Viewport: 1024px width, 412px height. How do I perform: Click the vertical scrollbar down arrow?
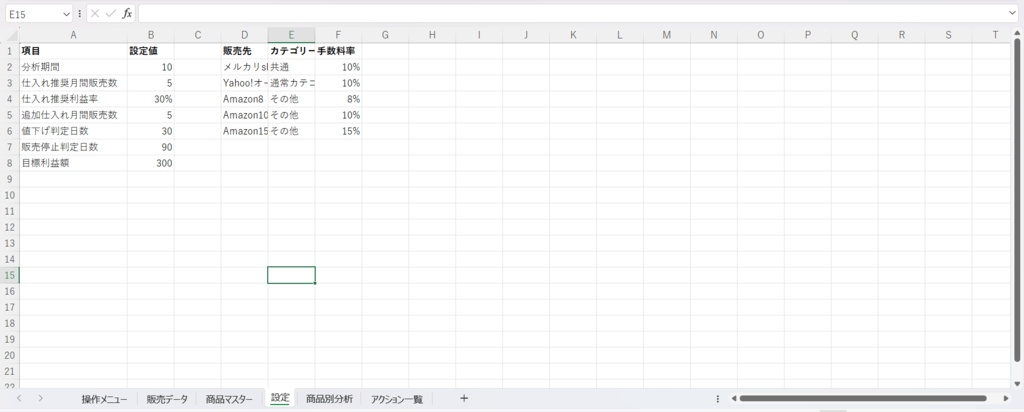tap(1017, 383)
